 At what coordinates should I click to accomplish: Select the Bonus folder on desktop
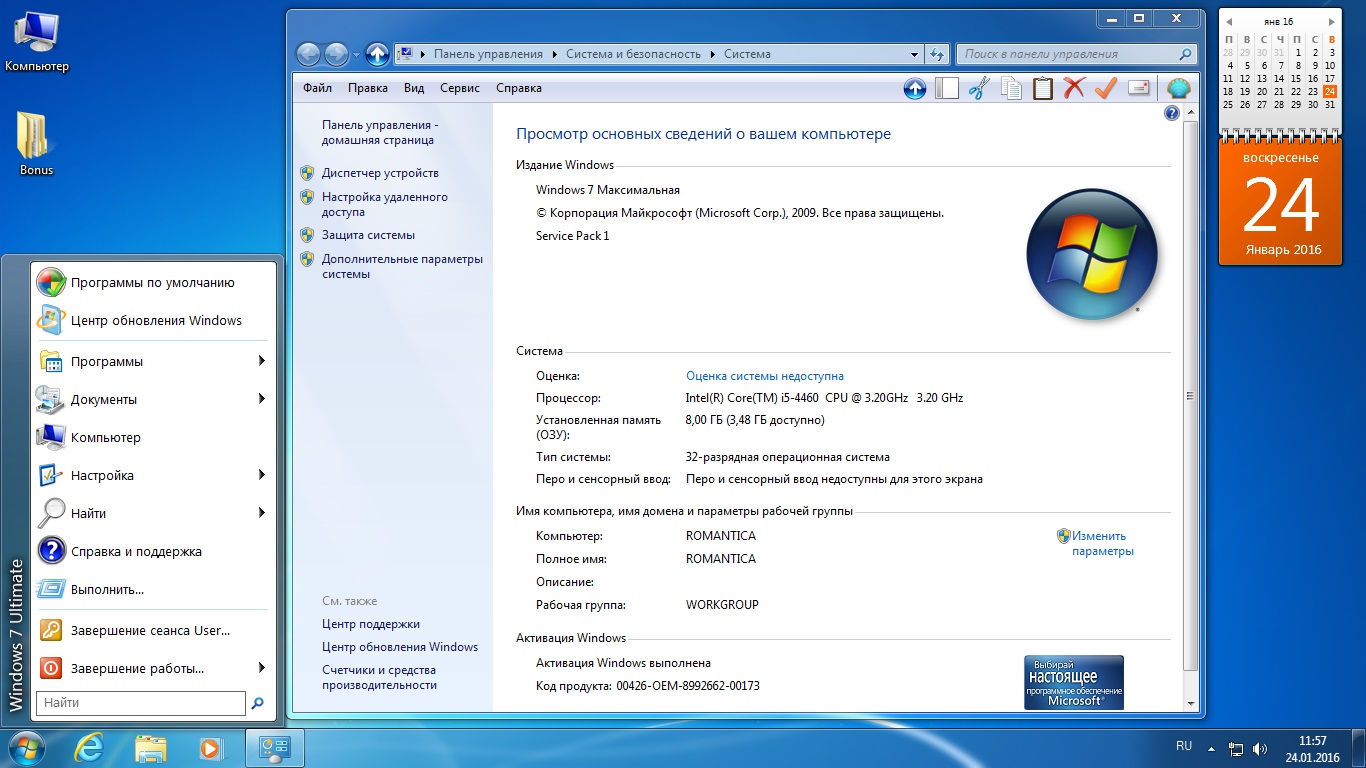pos(36,144)
